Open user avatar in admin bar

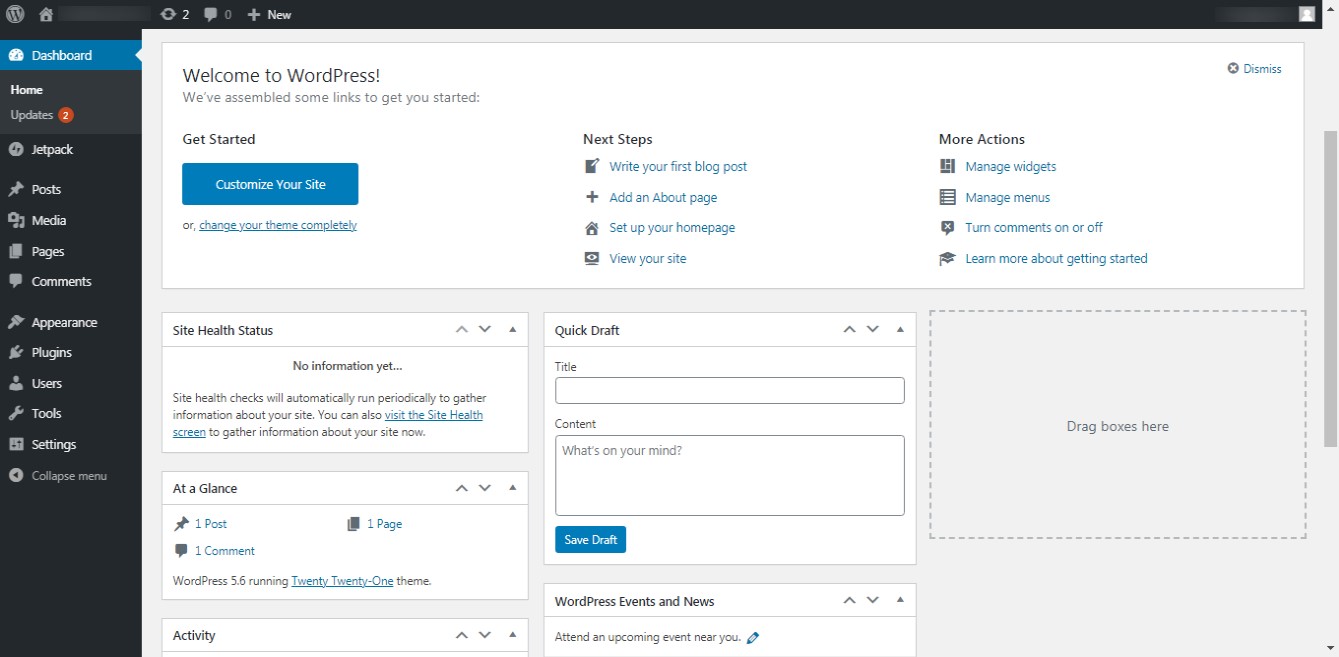click(1307, 14)
